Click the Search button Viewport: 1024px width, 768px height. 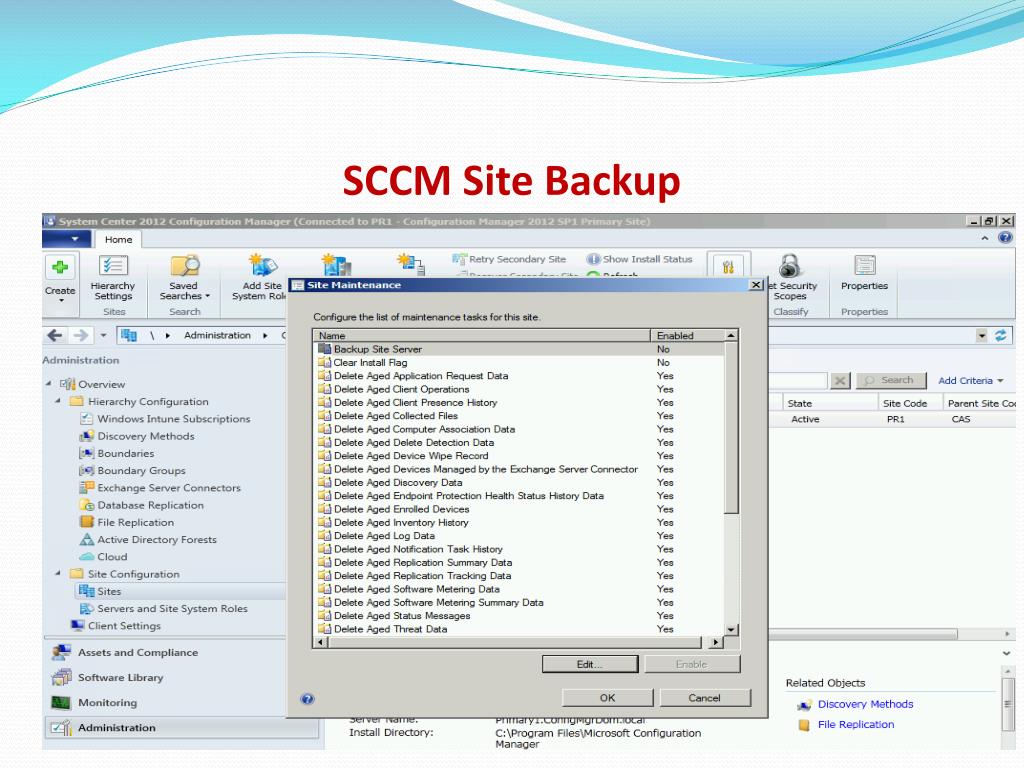point(891,380)
